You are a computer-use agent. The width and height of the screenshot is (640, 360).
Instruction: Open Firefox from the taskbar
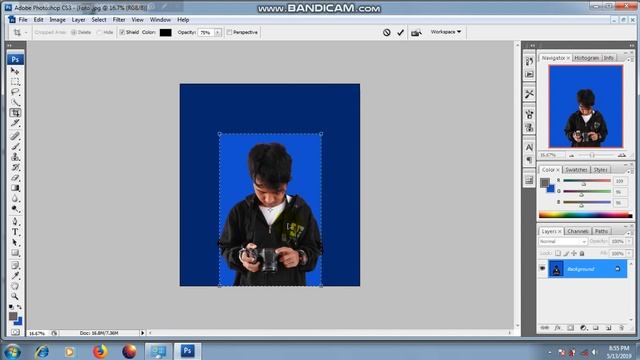coord(100,351)
